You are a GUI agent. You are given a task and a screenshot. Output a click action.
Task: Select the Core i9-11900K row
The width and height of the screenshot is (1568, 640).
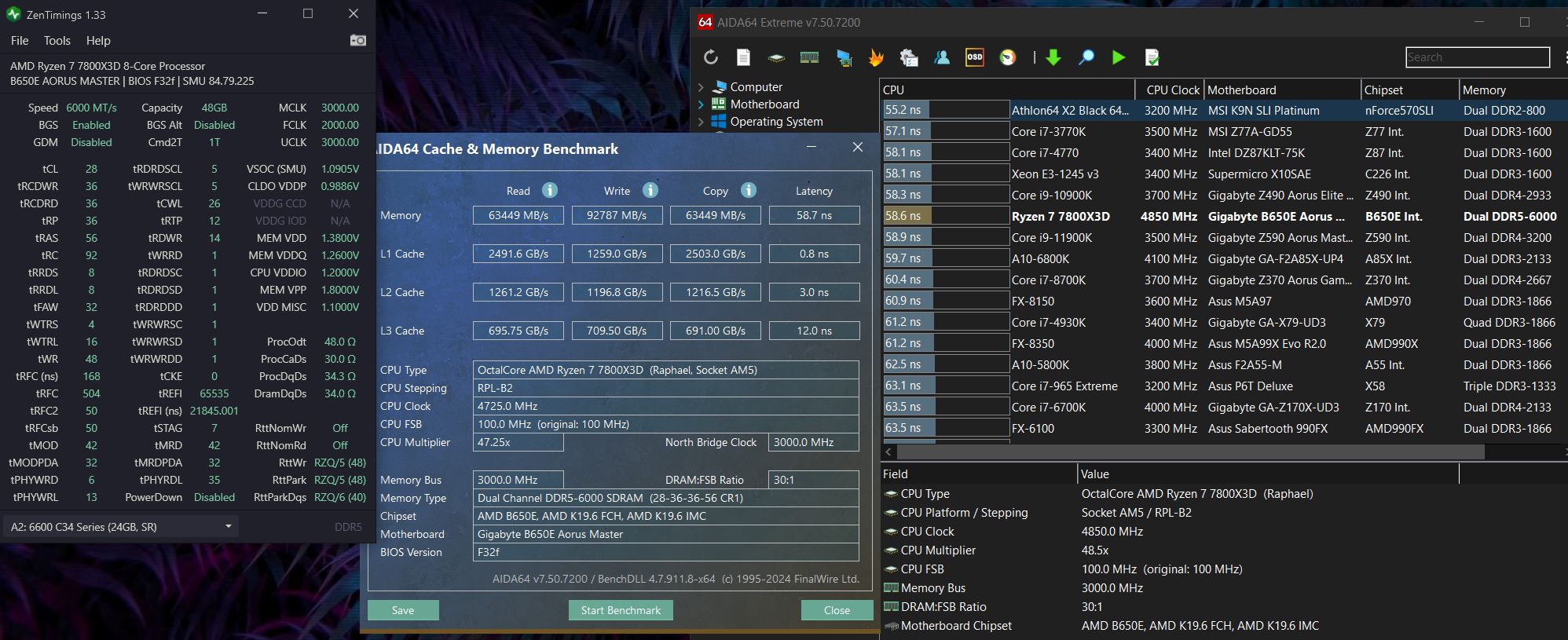1224,238
